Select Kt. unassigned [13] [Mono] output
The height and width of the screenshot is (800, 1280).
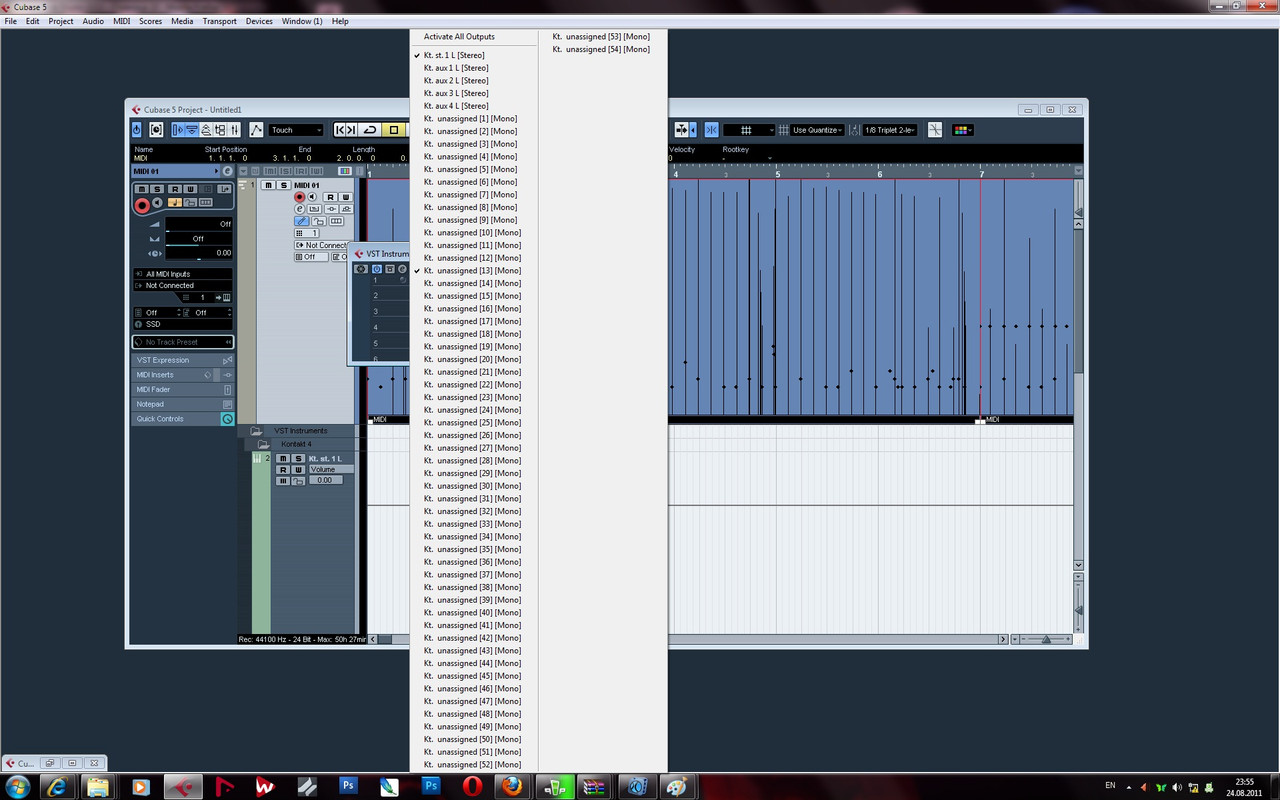pyautogui.click(x=474, y=271)
